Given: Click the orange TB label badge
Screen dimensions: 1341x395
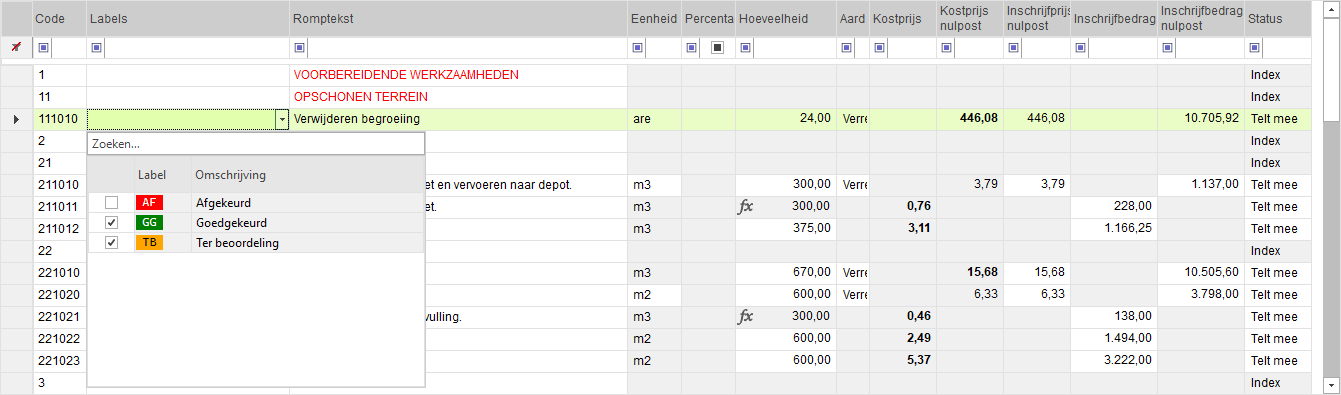Looking at the screenshot, I should [x=149, y=242].
